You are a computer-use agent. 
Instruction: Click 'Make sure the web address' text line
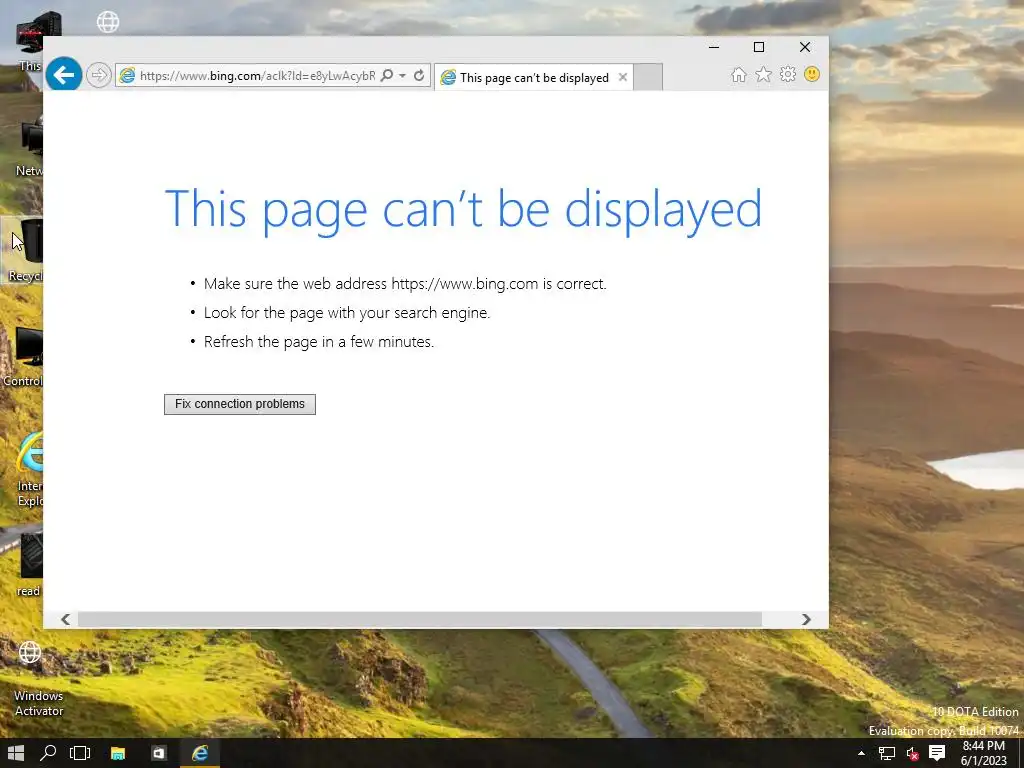click(x=405, y=284)
